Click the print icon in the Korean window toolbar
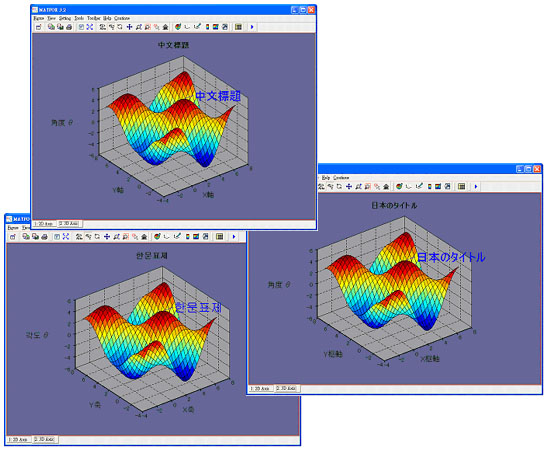Image resolution: width=550 pixels, height=453 pixels. [x=45, y=237]
